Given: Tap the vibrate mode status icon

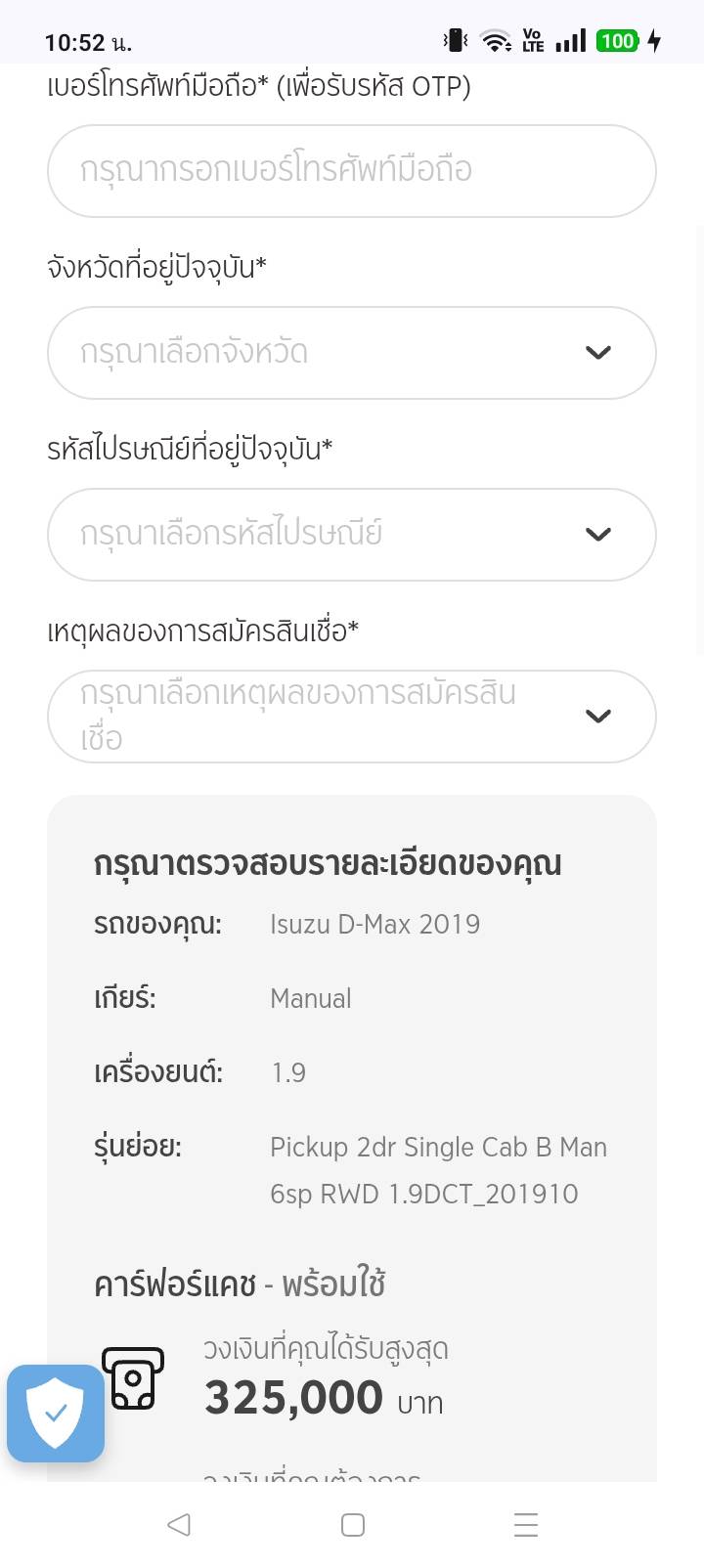Looking at the screenshot, I should pyautogui.click(x=456, y=41).
